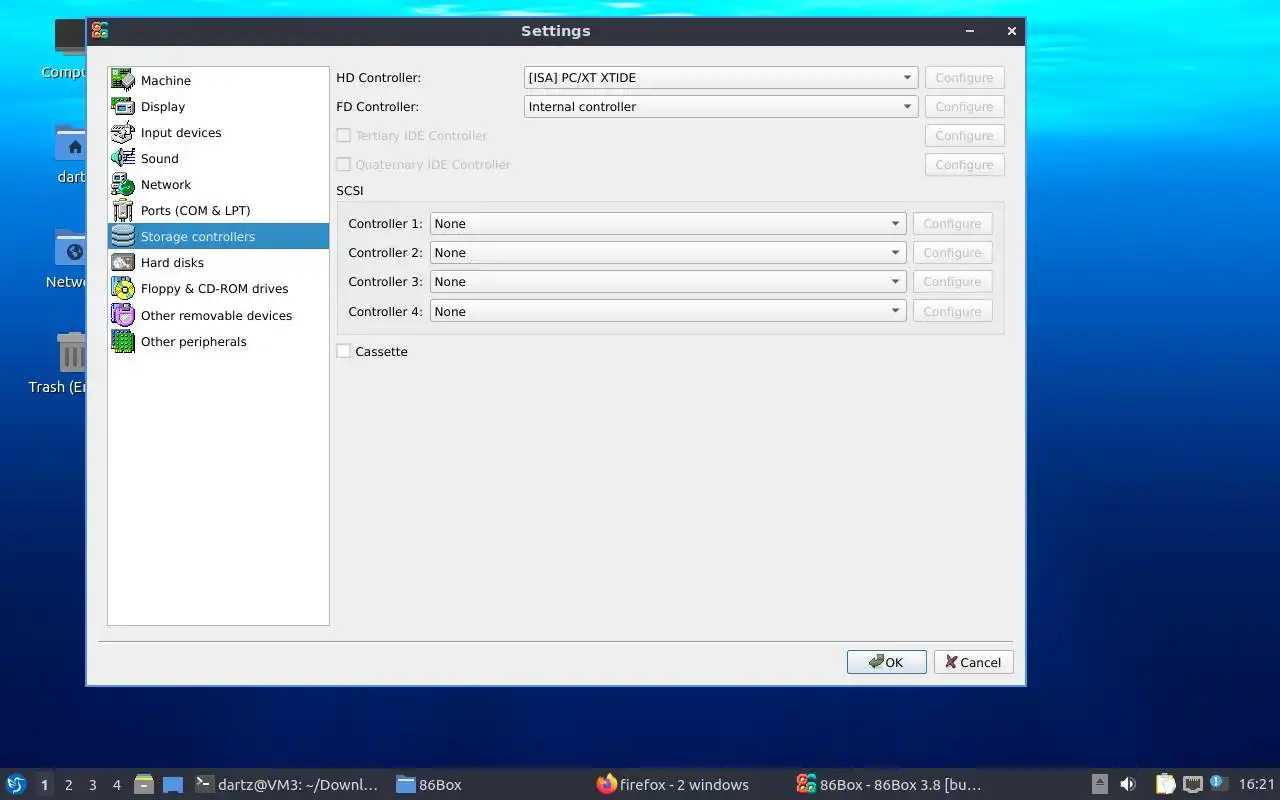
Task: Open Ports (COM & LPT) icon
Action: pyautogui.click(x=123, y=210)
